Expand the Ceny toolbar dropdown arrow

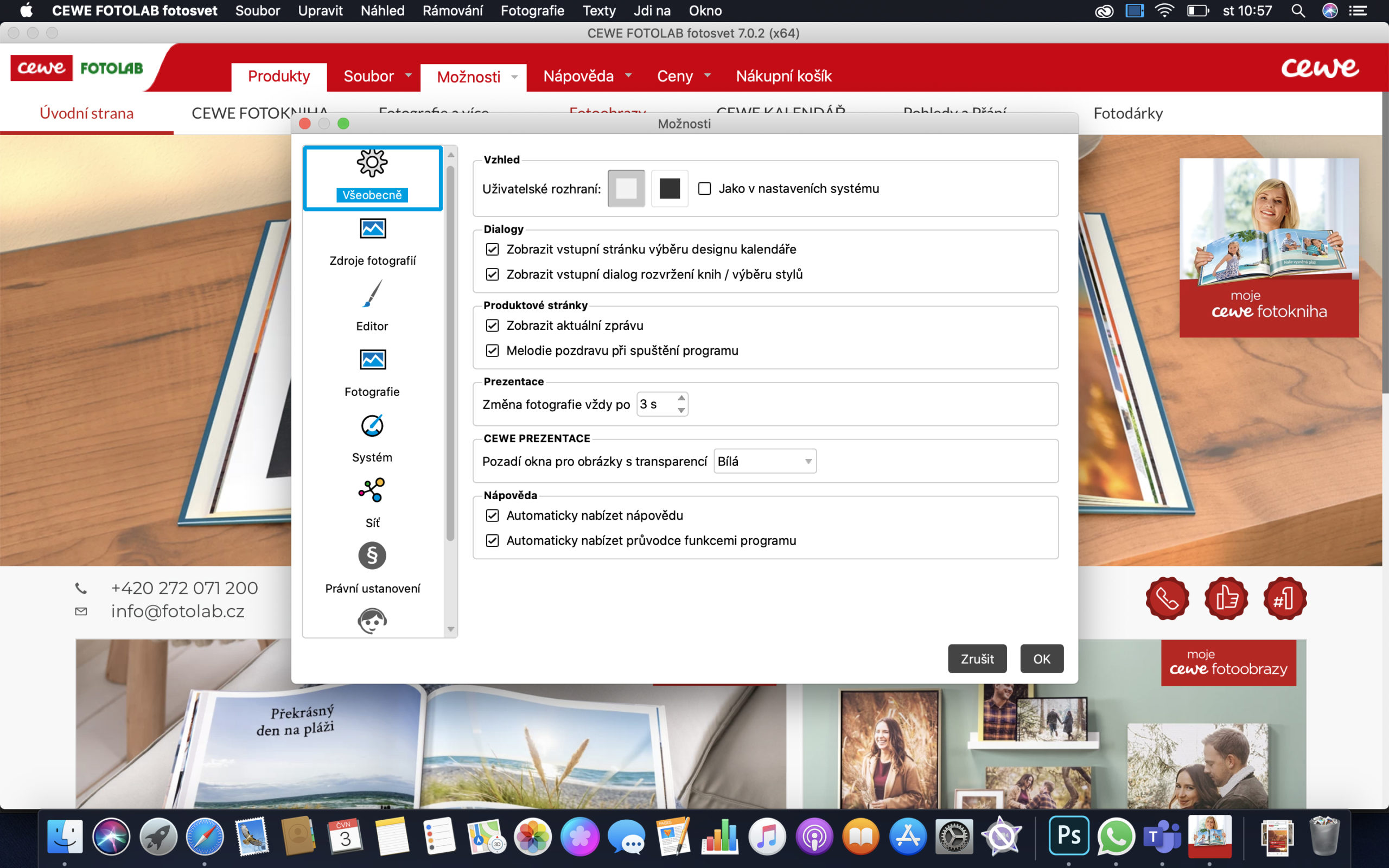pos(707,75)
